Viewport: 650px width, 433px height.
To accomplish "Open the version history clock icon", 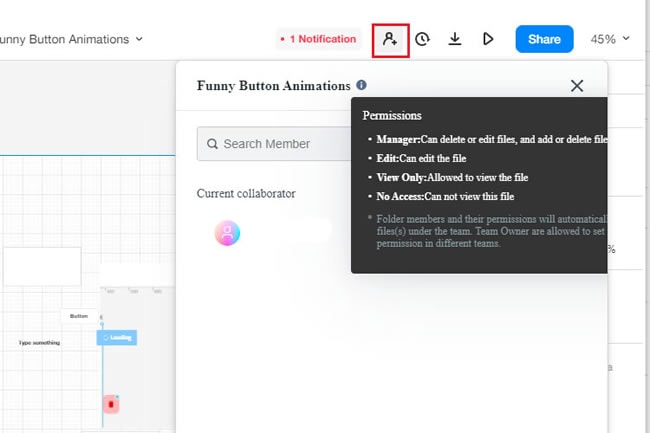I will 422,39.
